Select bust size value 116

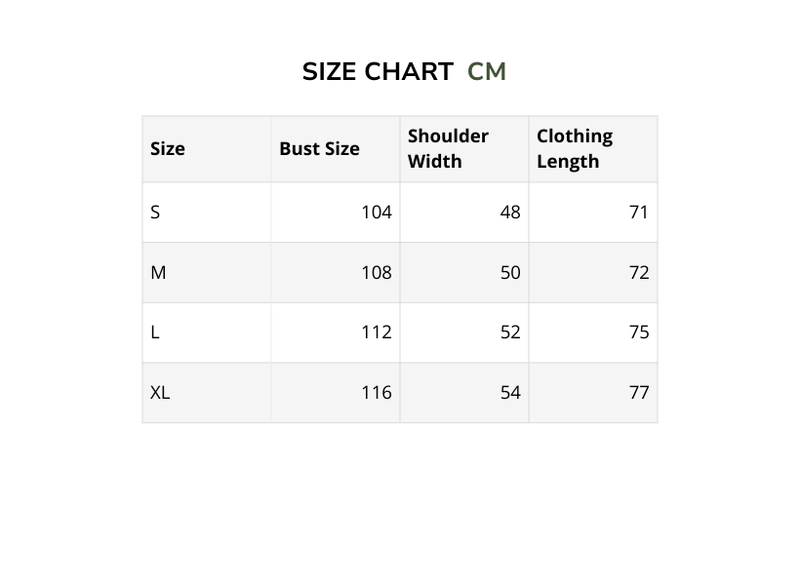coord(376,392)
